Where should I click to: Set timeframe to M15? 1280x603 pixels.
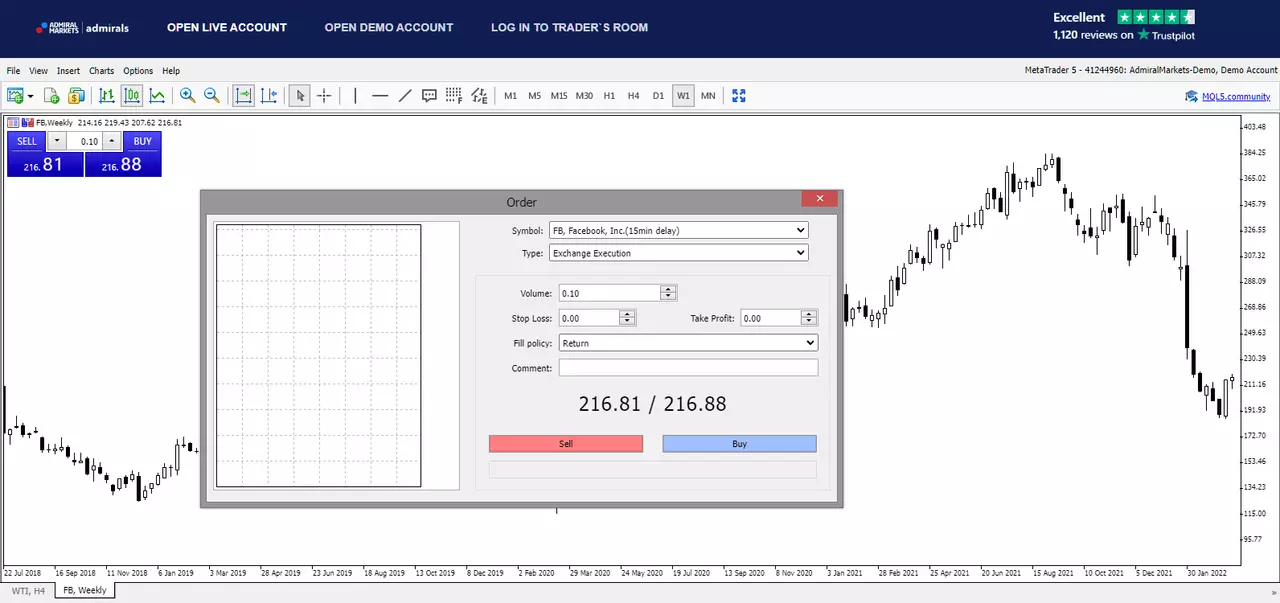559,96
